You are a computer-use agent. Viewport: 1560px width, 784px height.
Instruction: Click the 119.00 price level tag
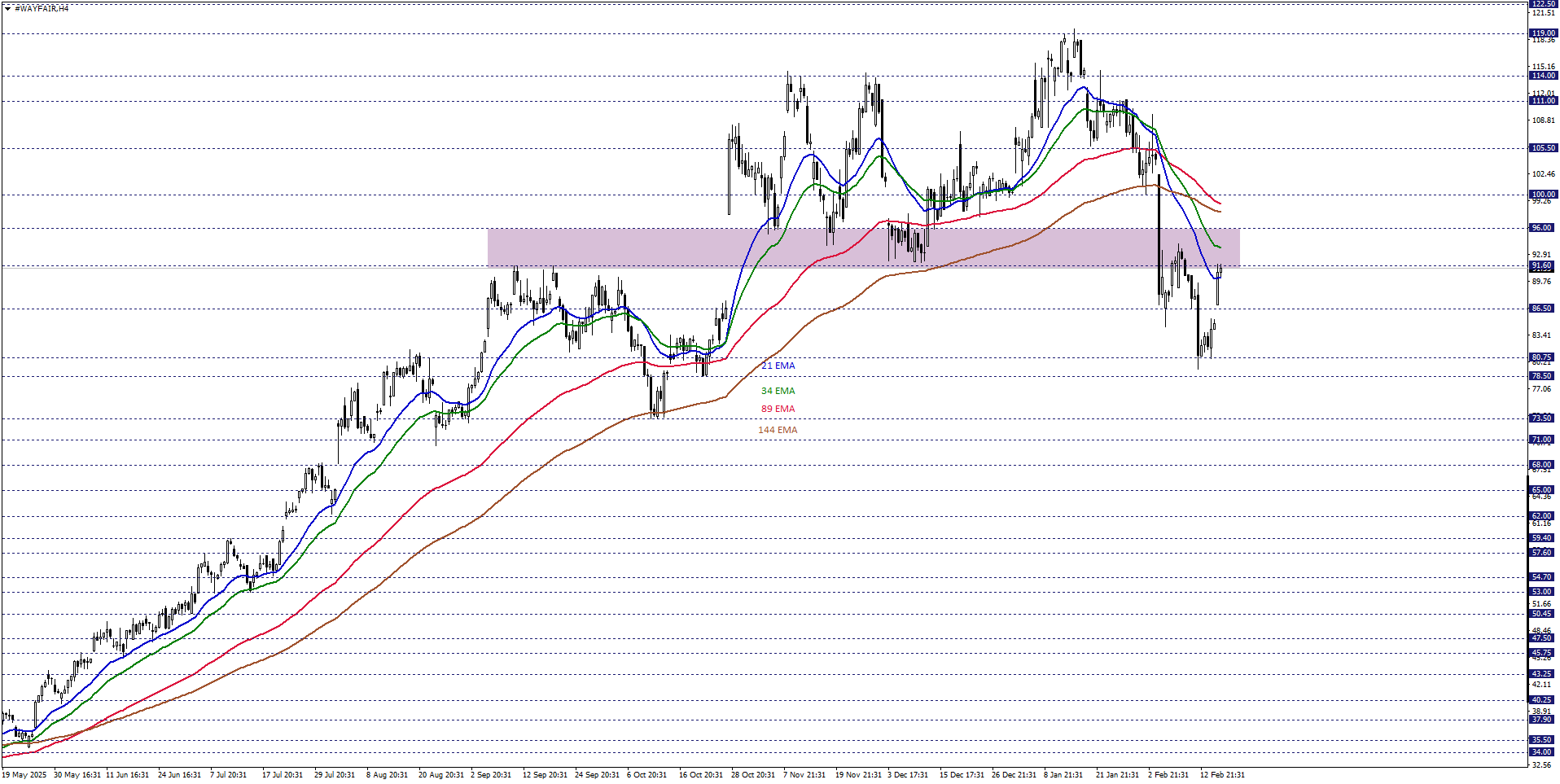click(x=1543, y=33)
